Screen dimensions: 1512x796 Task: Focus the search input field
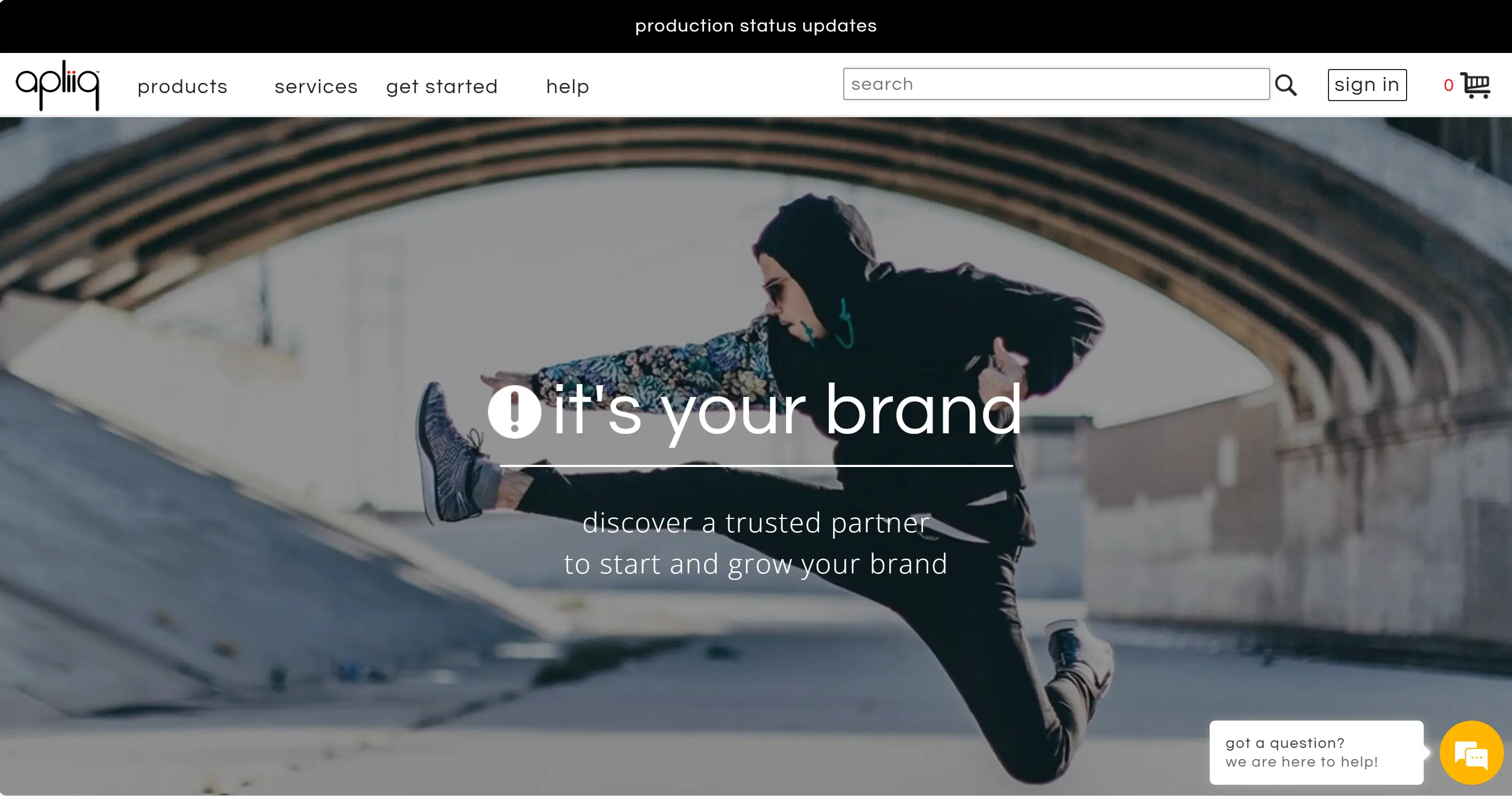coord(1056,84)
